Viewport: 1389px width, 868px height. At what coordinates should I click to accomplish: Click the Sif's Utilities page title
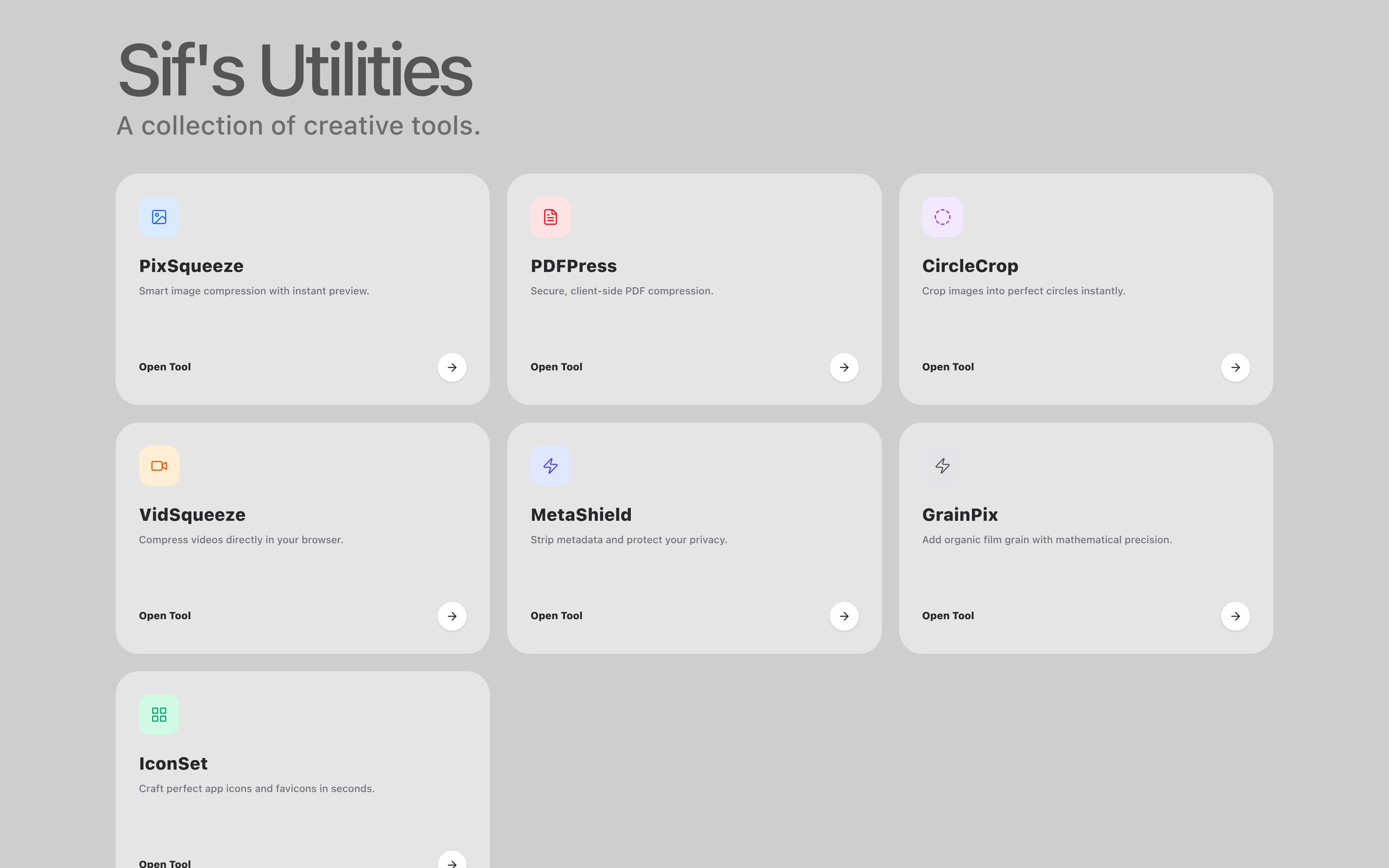(x=294, y=68)
